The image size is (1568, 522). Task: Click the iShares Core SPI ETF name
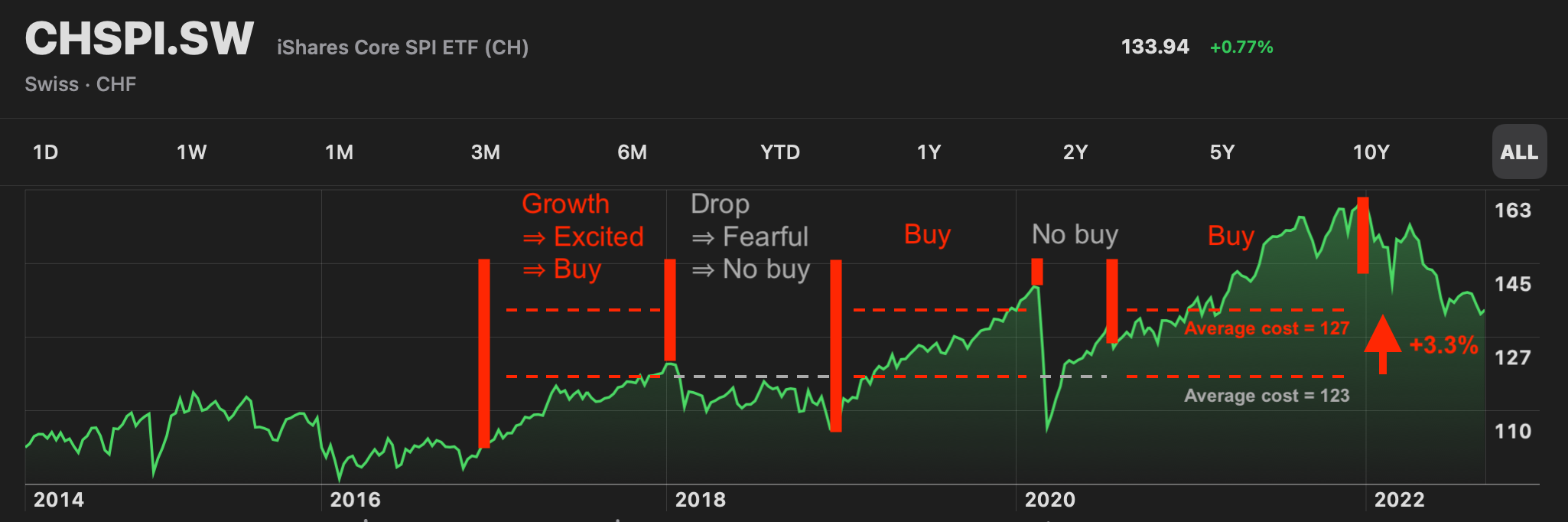402,47
